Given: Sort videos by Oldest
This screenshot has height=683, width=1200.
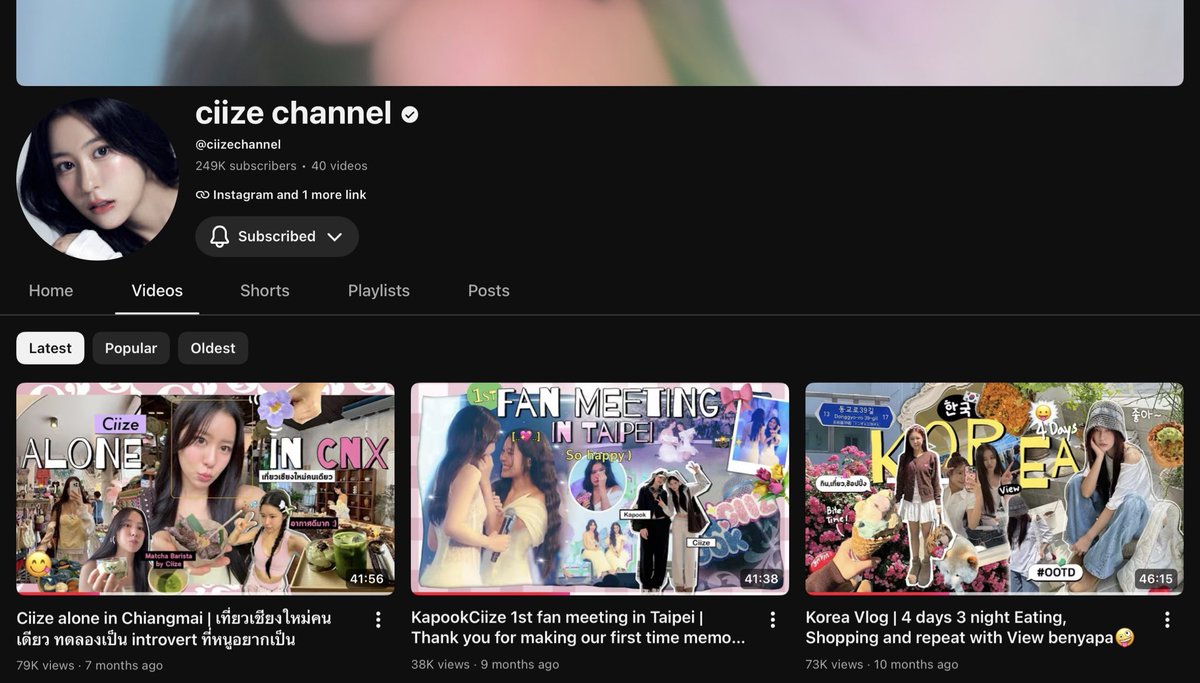Looking at the screenshot, I should [213, 348].
